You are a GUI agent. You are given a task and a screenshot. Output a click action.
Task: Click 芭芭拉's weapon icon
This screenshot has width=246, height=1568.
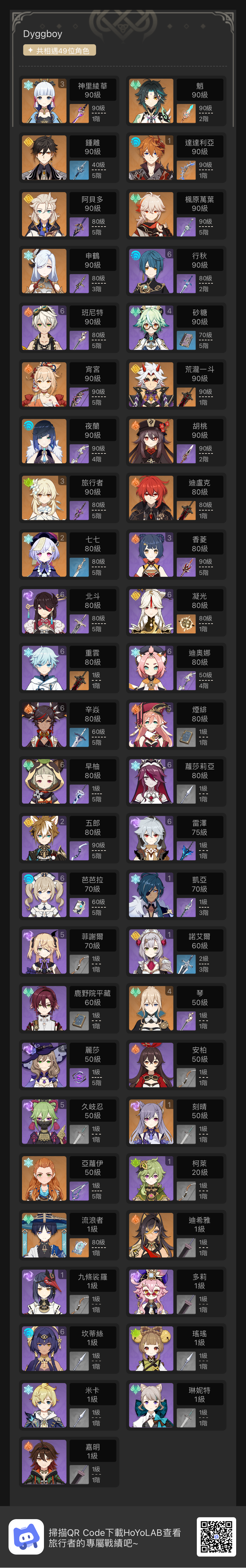coord(79,907)
